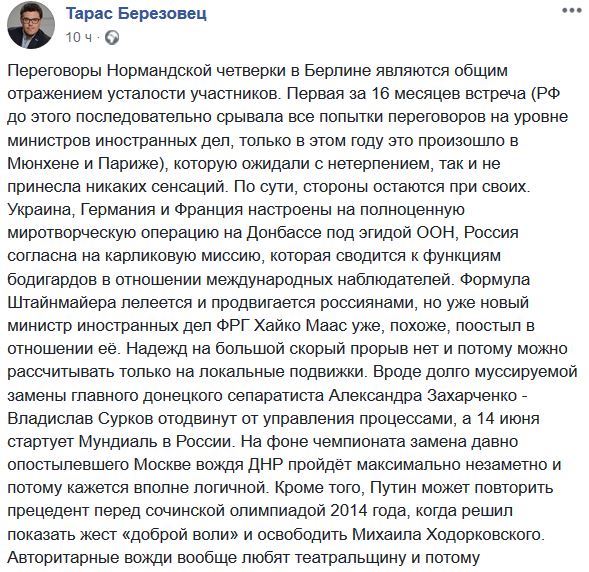The width and height of the screenshot is (589, 572).
Task: Click the public globe privacy icon
Action: point(112,38)
